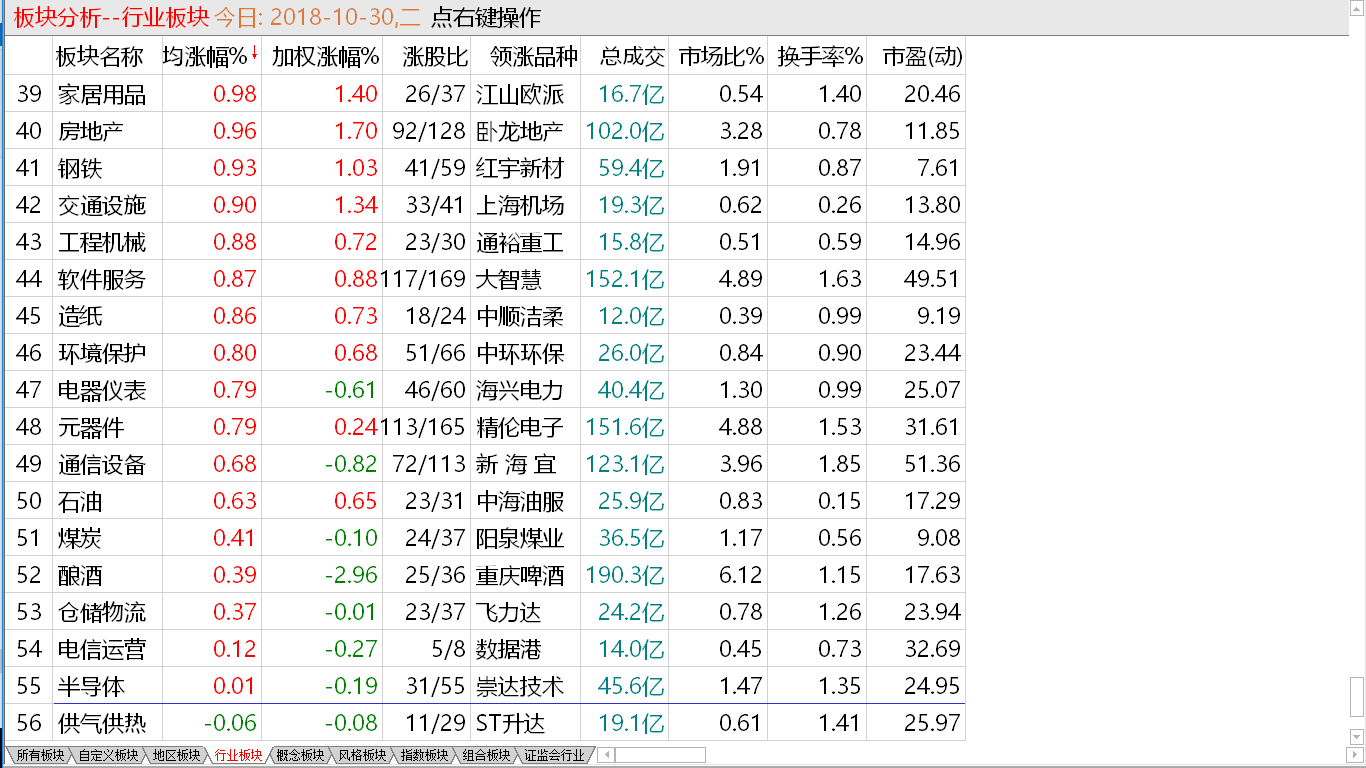Click leading stock 精伦电子
The image size is (1366, 768).
tap(520, 427)
